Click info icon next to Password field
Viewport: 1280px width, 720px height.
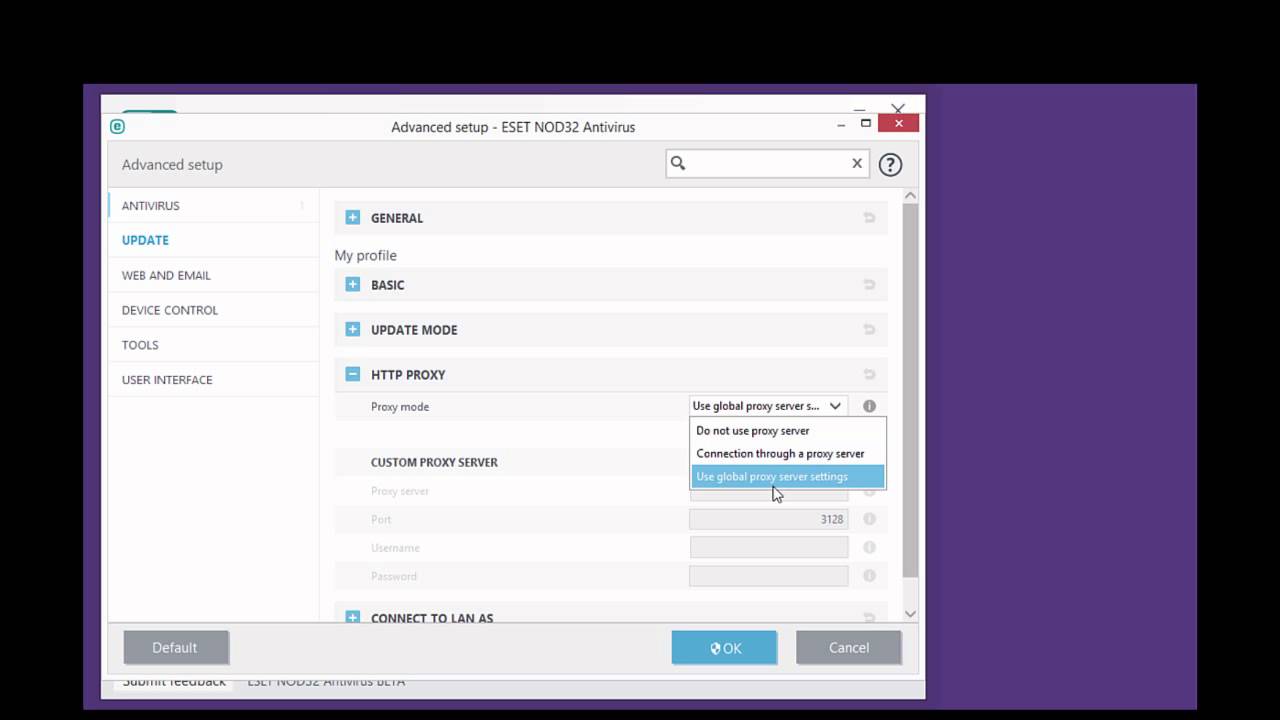[869, 576]
